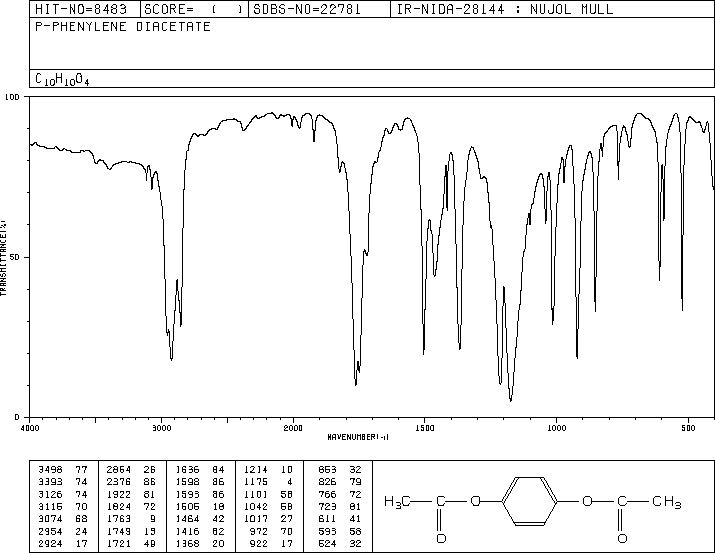Image resolution: width=715 pixels, height=553 pixels.
Task: Click peak value 723 in the table
Action: click(327, 506)
